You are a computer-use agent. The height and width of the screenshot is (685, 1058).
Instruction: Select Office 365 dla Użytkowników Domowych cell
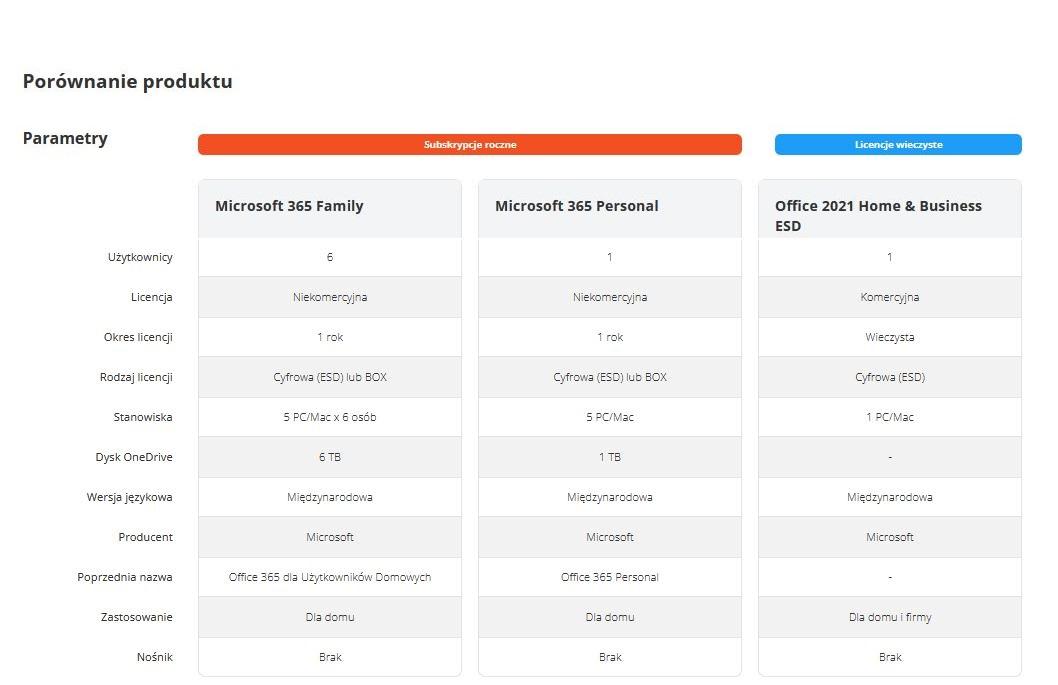330,577
